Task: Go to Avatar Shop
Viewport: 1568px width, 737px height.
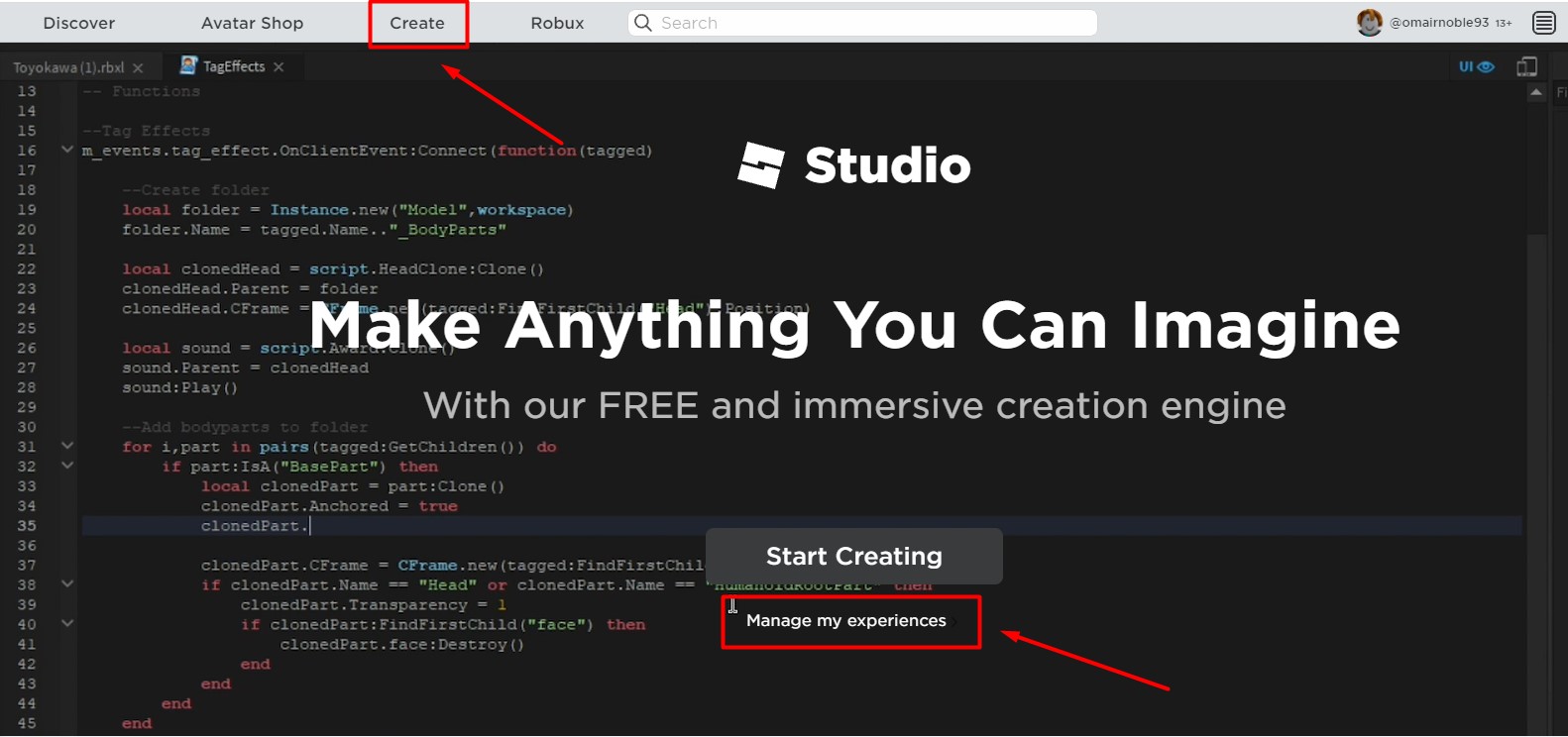Action: (x=252, y=23)
